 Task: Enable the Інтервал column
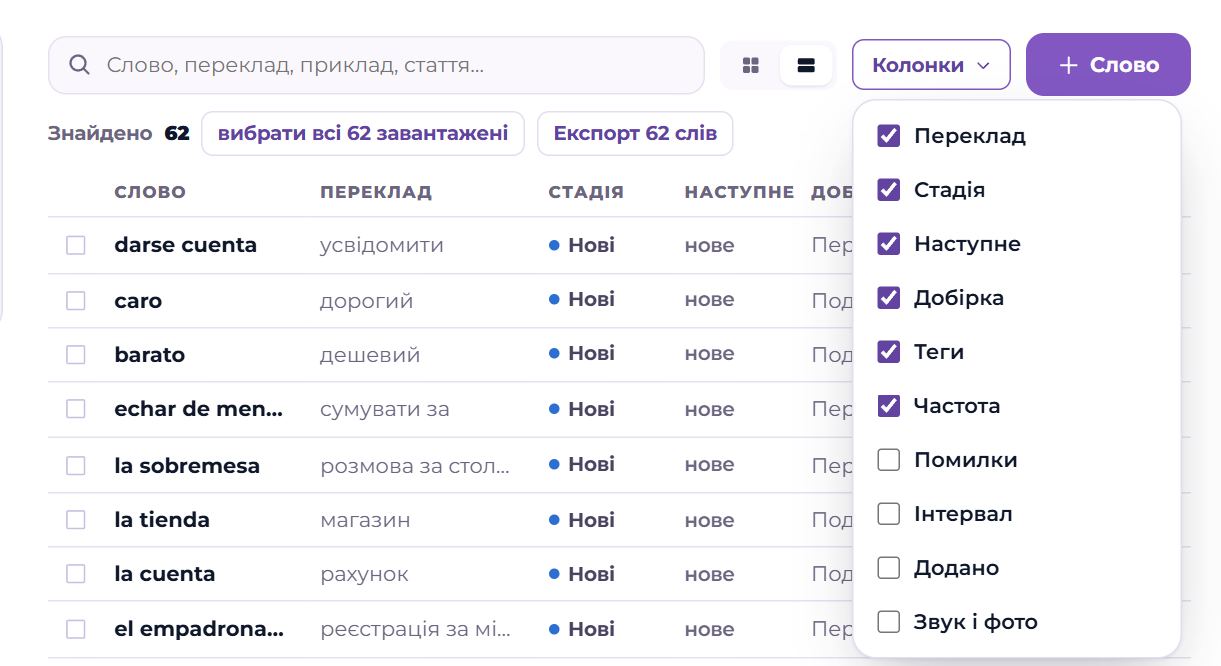pyautogui.click(x=889, y=514)
